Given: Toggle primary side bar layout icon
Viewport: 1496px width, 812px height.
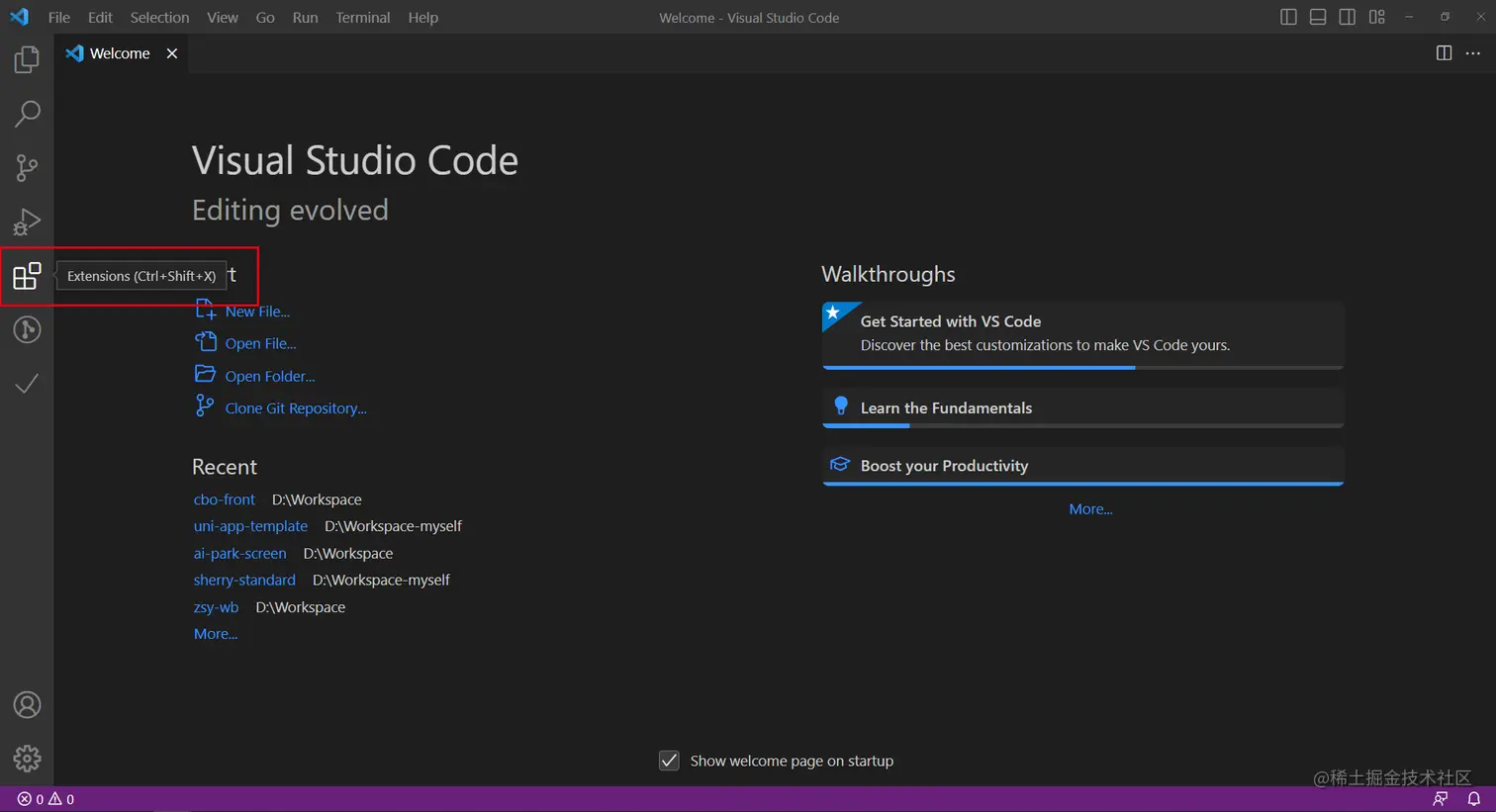Looking at the screenshot, I should [x=1288, y=17].
